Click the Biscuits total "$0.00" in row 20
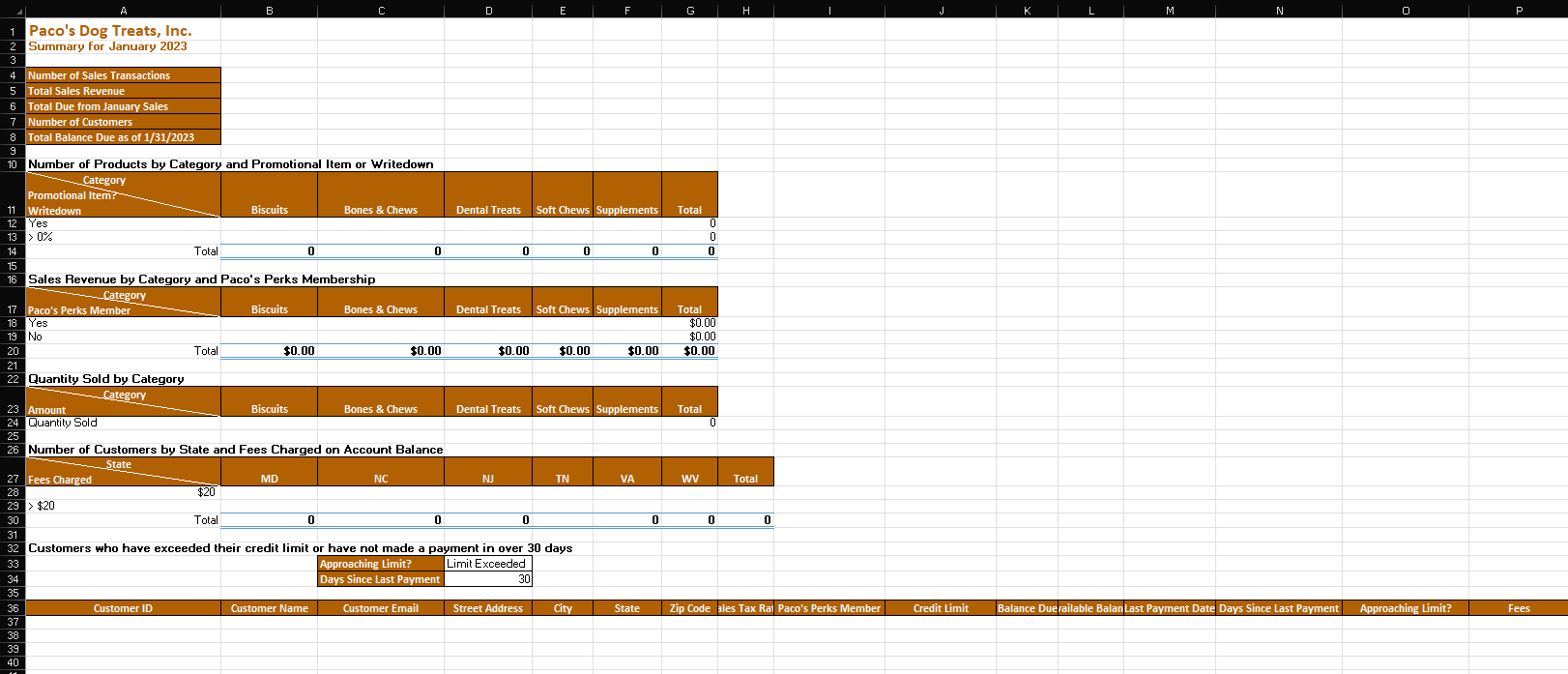This screenshot has width=1568, height=674. point(270,351)
